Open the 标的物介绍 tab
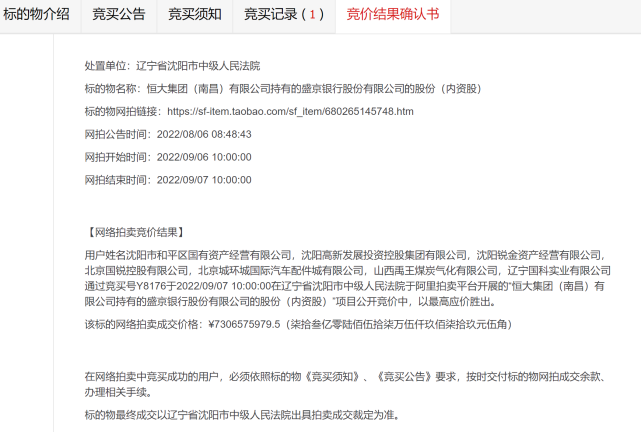The width and height of the screenshot is (641, 432). pos(38,15)
